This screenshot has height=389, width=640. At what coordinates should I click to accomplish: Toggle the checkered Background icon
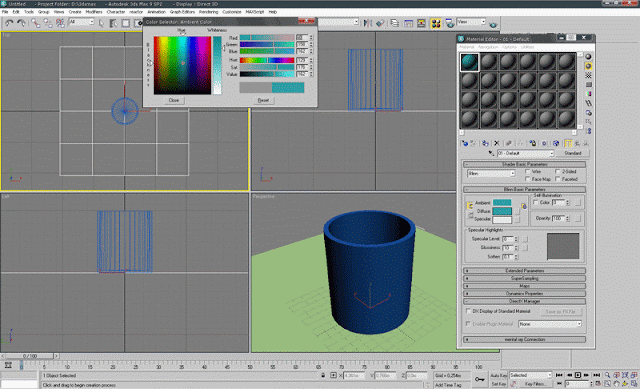coord(588,76)
